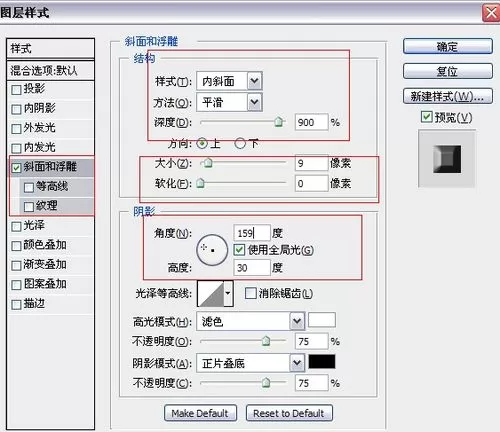Close the 图层样式 dialog
The height and width of the screenshot is (432, 500).
pos(491,13)
